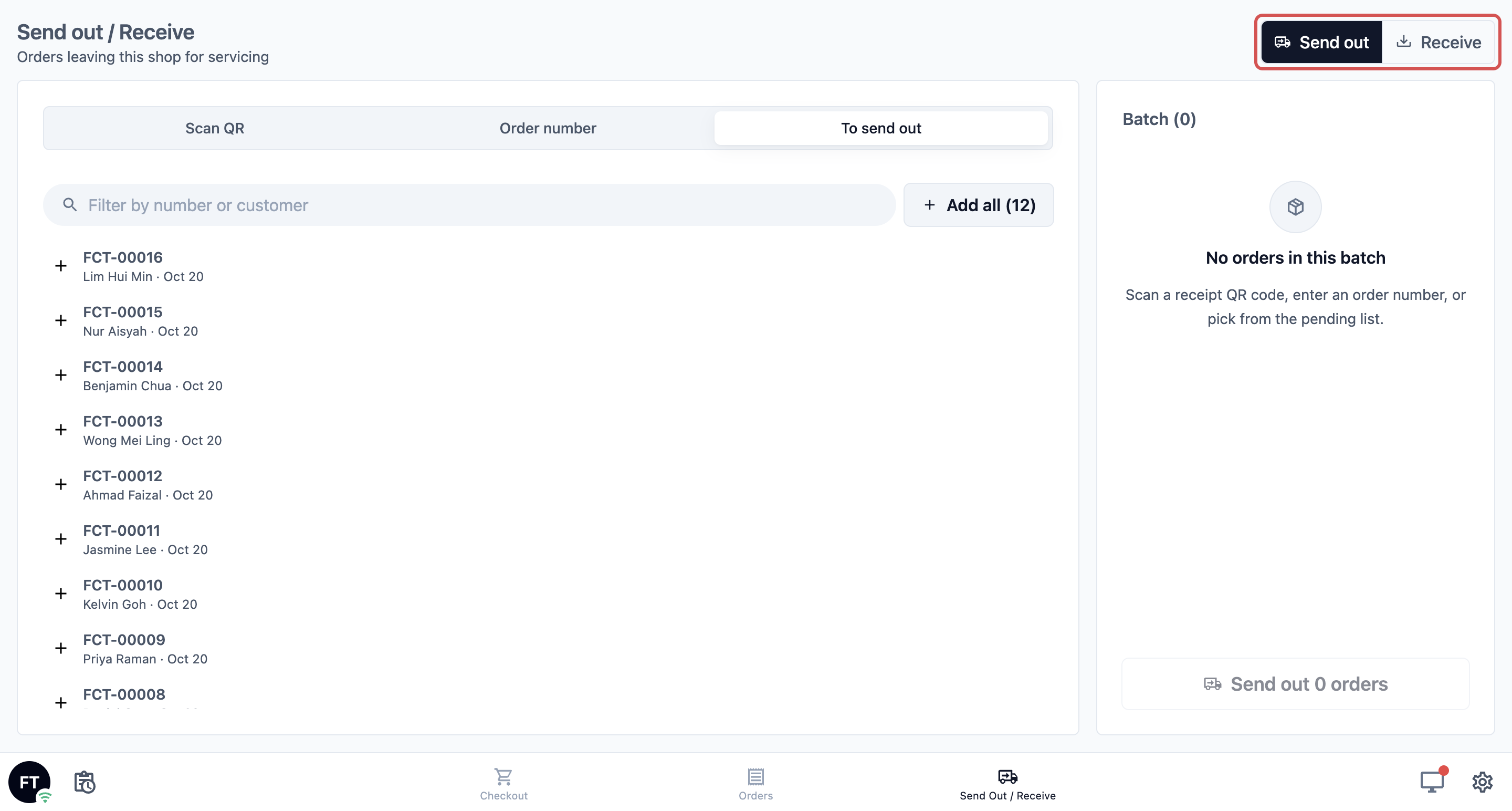
Task: Add order FCT-00009 using its plus icon
Action: 60,648
